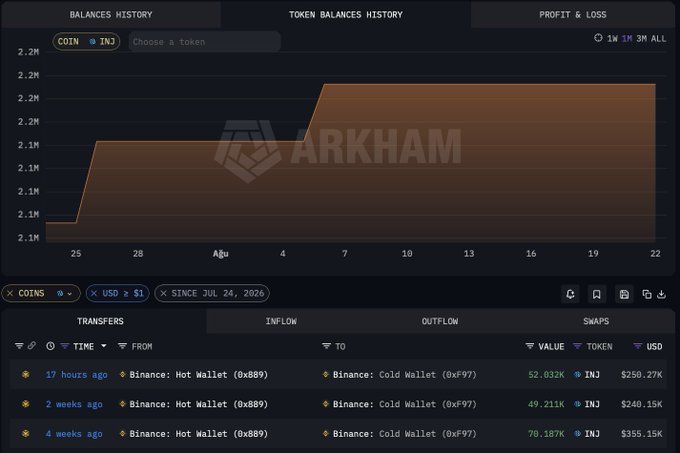Expand the COINS filter dropdown chevron
Image resolution: width=680 pixels, height=453 pixels.
69,294
